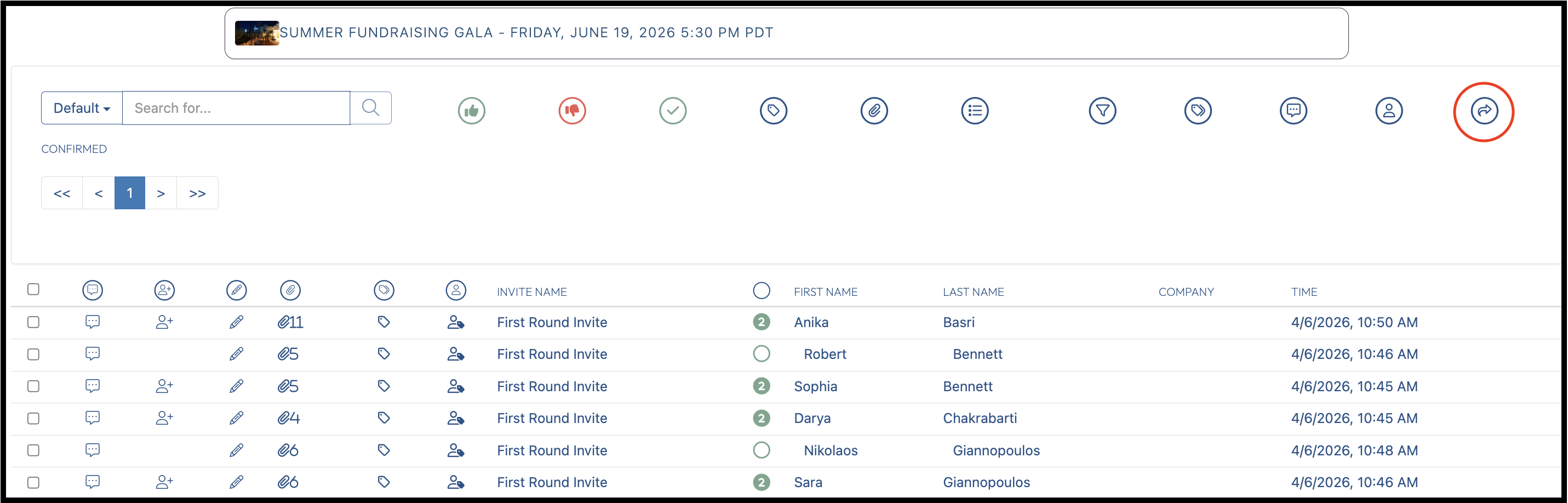Click attachment count 4 for Darya Chakrabarti

(x=289, y=418)
